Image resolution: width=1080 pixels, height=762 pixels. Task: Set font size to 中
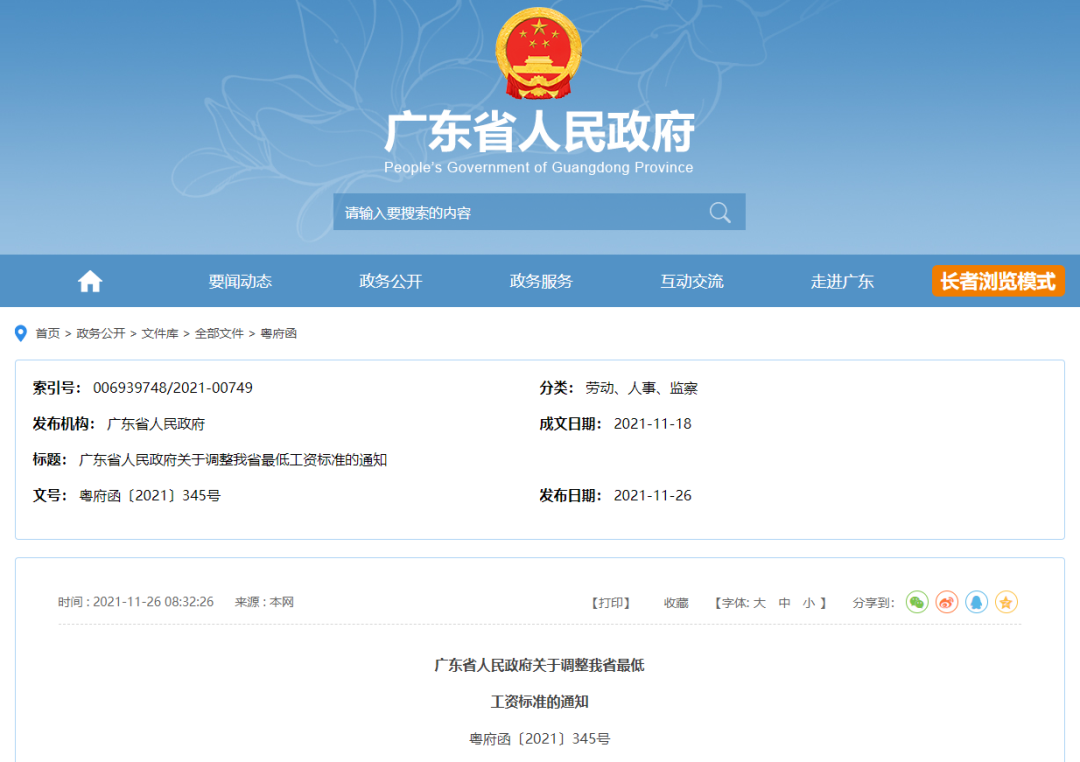[785, 603]
